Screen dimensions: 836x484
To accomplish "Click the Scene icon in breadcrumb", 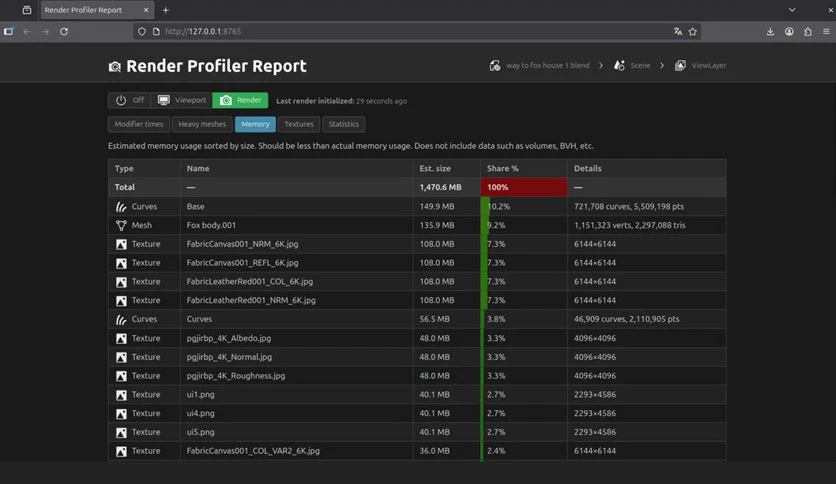I will (619, 66).
